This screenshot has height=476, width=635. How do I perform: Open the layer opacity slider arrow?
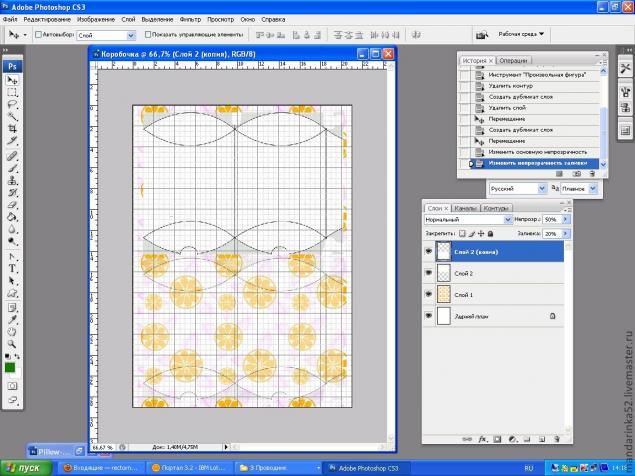(x=565, y=220)
